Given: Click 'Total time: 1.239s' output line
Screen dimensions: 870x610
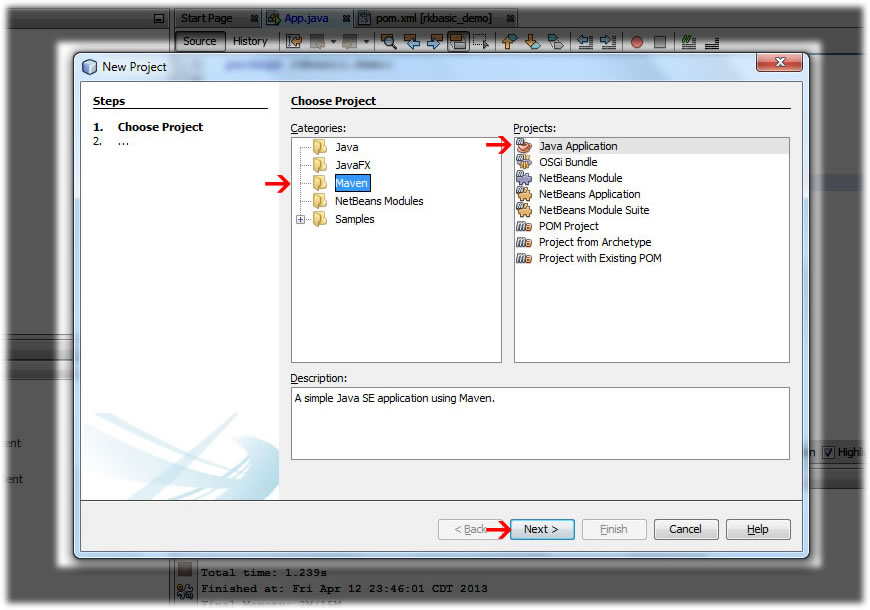Looking at the screenshot, I should coord(264,573).
